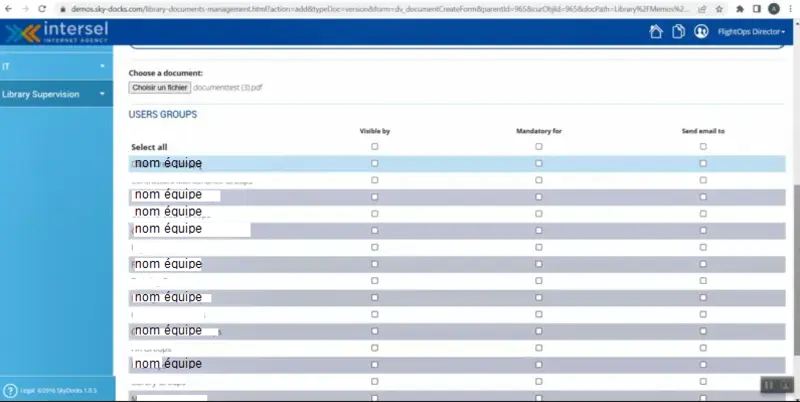This screenshot has height=402, width=800.
Task: Check Visible by for Select all
Action: [374, 146]
